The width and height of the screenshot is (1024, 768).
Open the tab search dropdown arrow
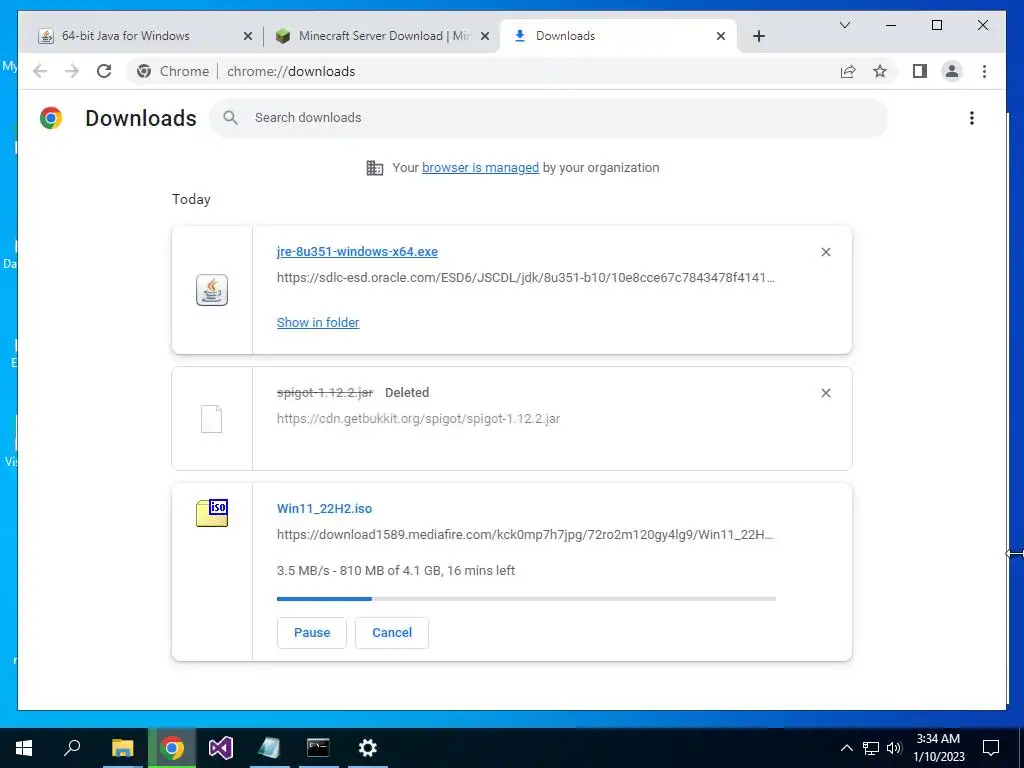844,25
